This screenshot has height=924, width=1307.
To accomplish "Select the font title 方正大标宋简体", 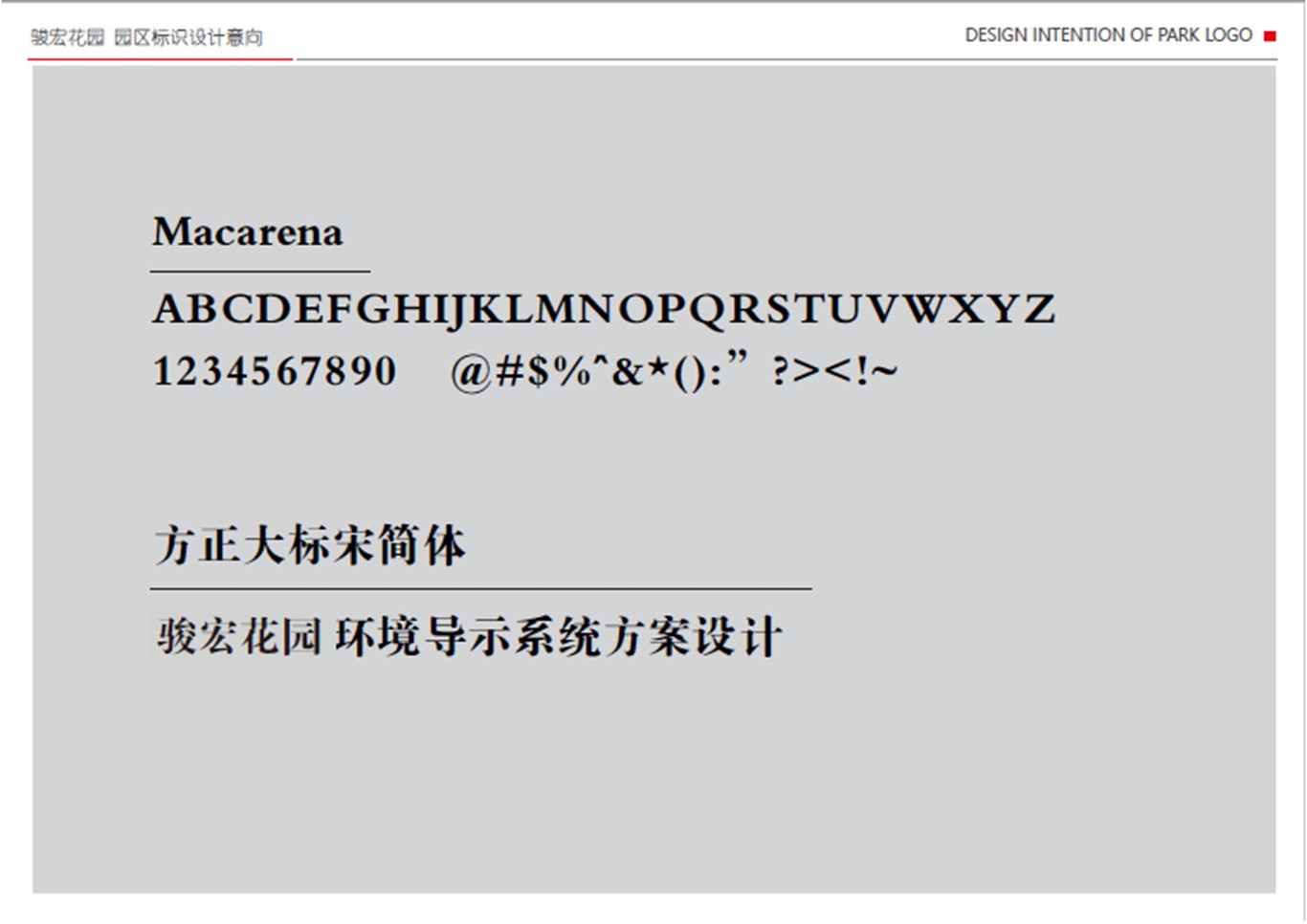I will (x=310, y=545).
